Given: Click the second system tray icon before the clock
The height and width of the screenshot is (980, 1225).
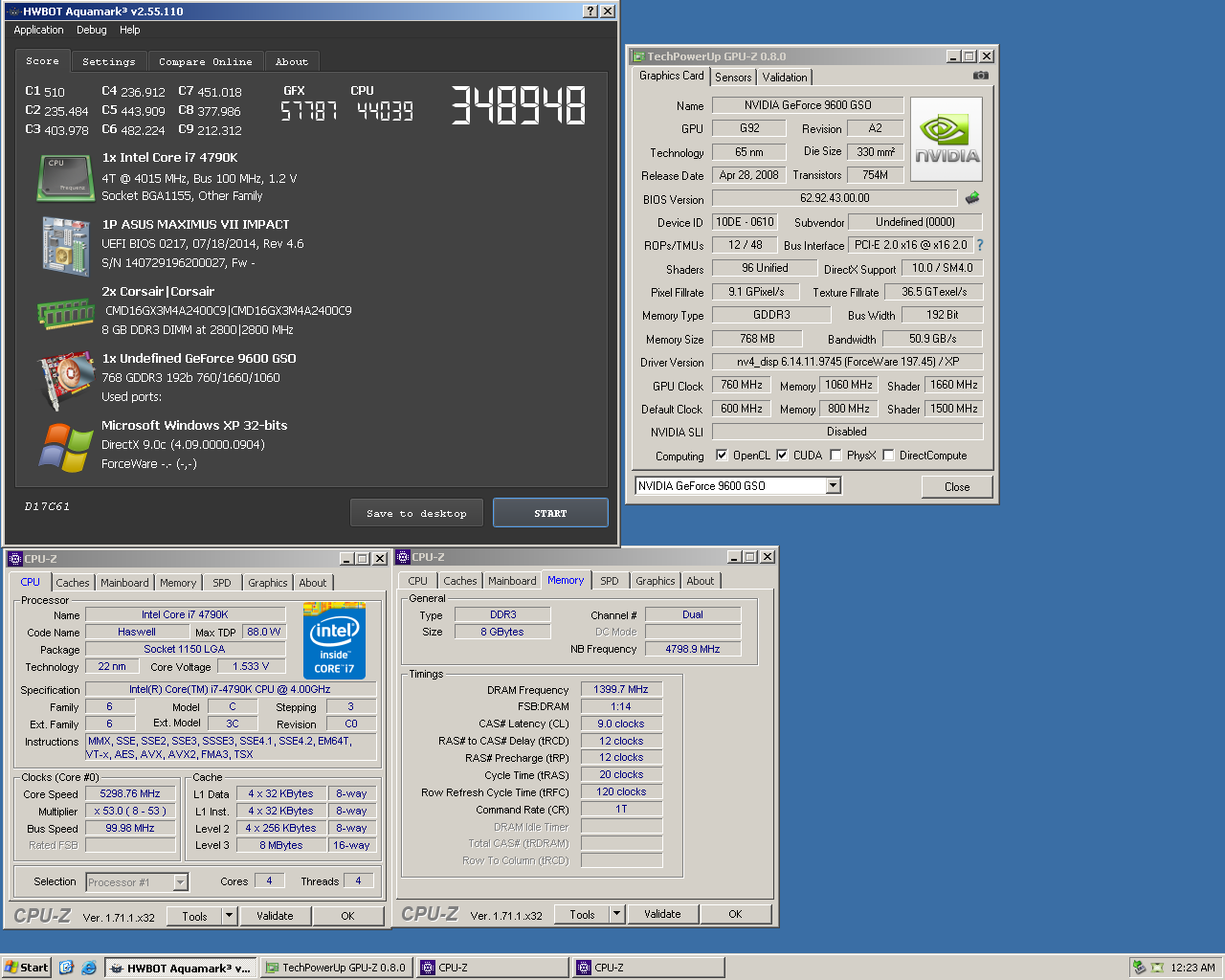Looking at the screenshot, I should (1157, 968).
